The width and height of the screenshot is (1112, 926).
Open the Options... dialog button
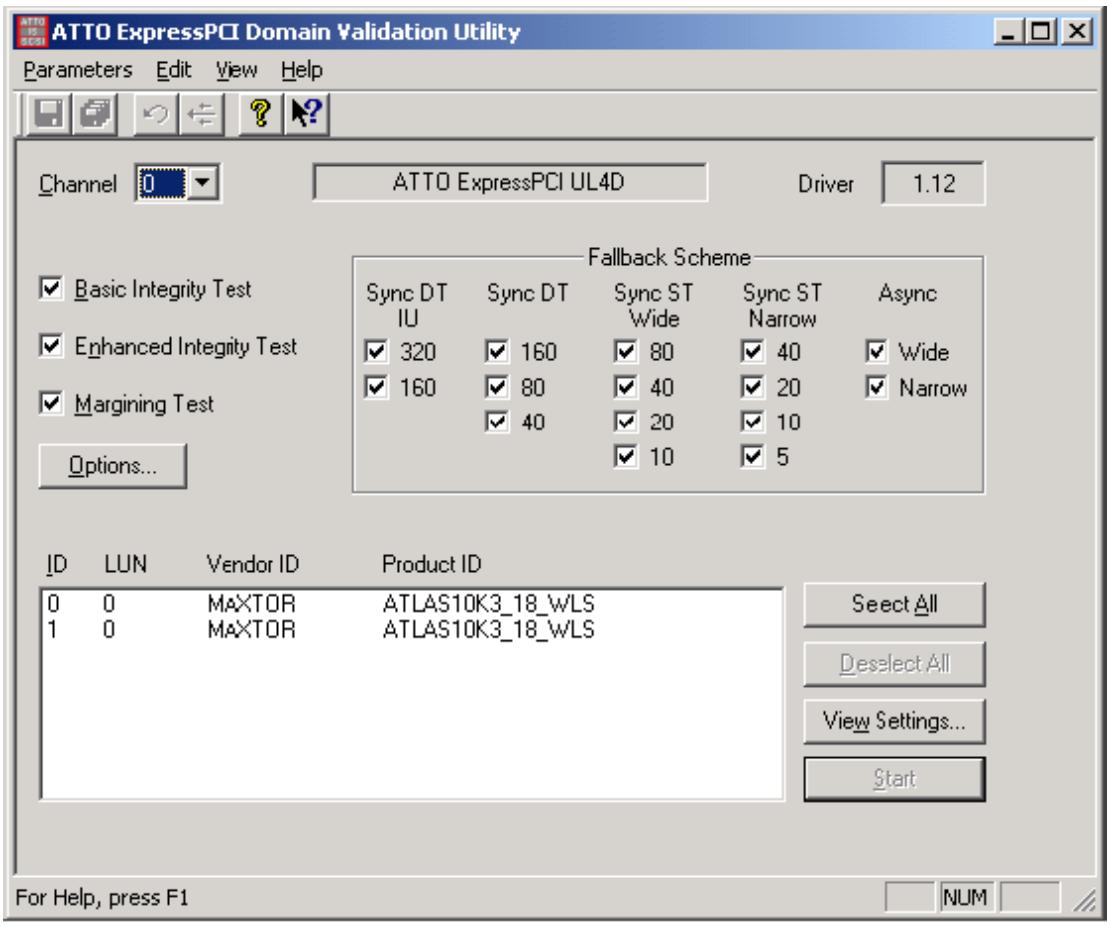pos(113,466)
